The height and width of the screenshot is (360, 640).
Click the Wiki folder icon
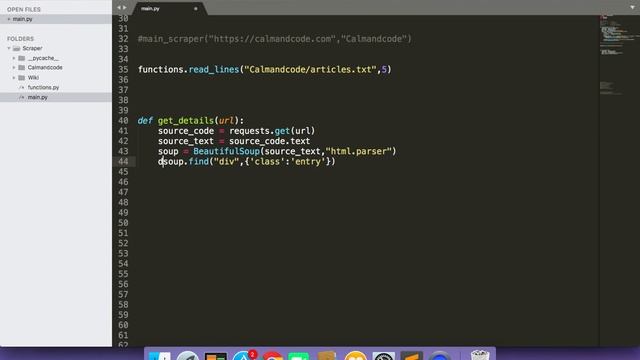pyautogui.click(x=22, y=78)
